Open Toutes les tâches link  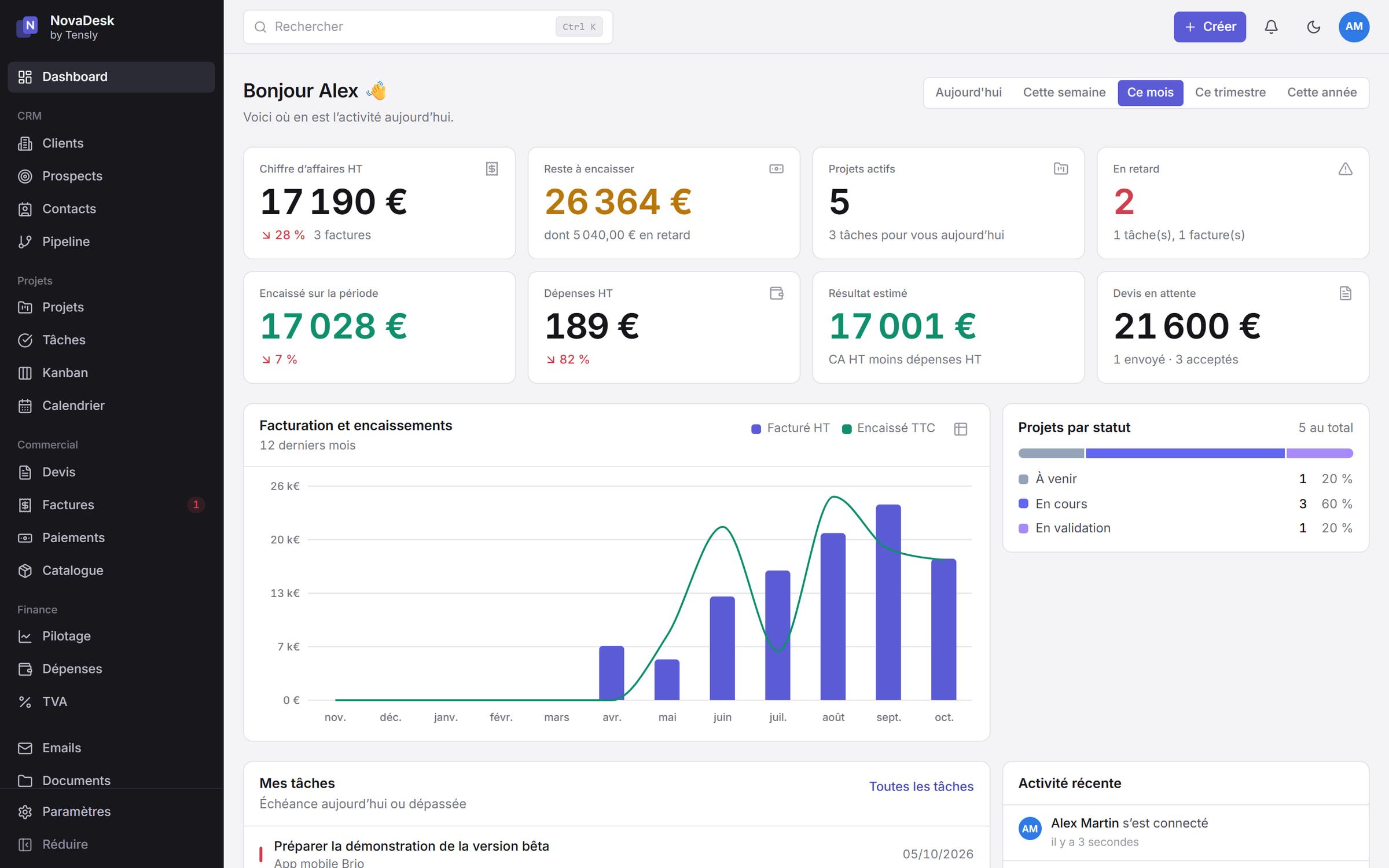pos(921,786)
